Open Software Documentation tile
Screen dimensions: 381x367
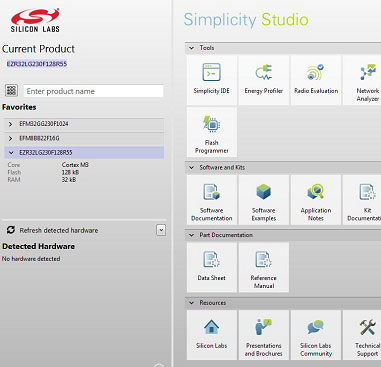pyautogui.click(x=212, y=200)
